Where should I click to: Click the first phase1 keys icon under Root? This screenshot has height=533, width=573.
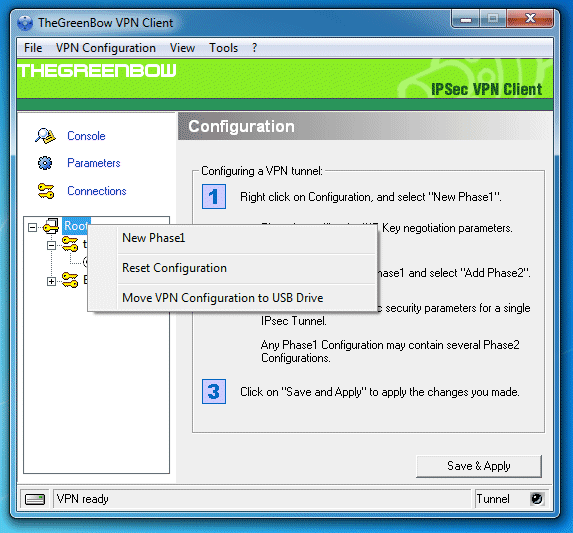tap(70, 244)
